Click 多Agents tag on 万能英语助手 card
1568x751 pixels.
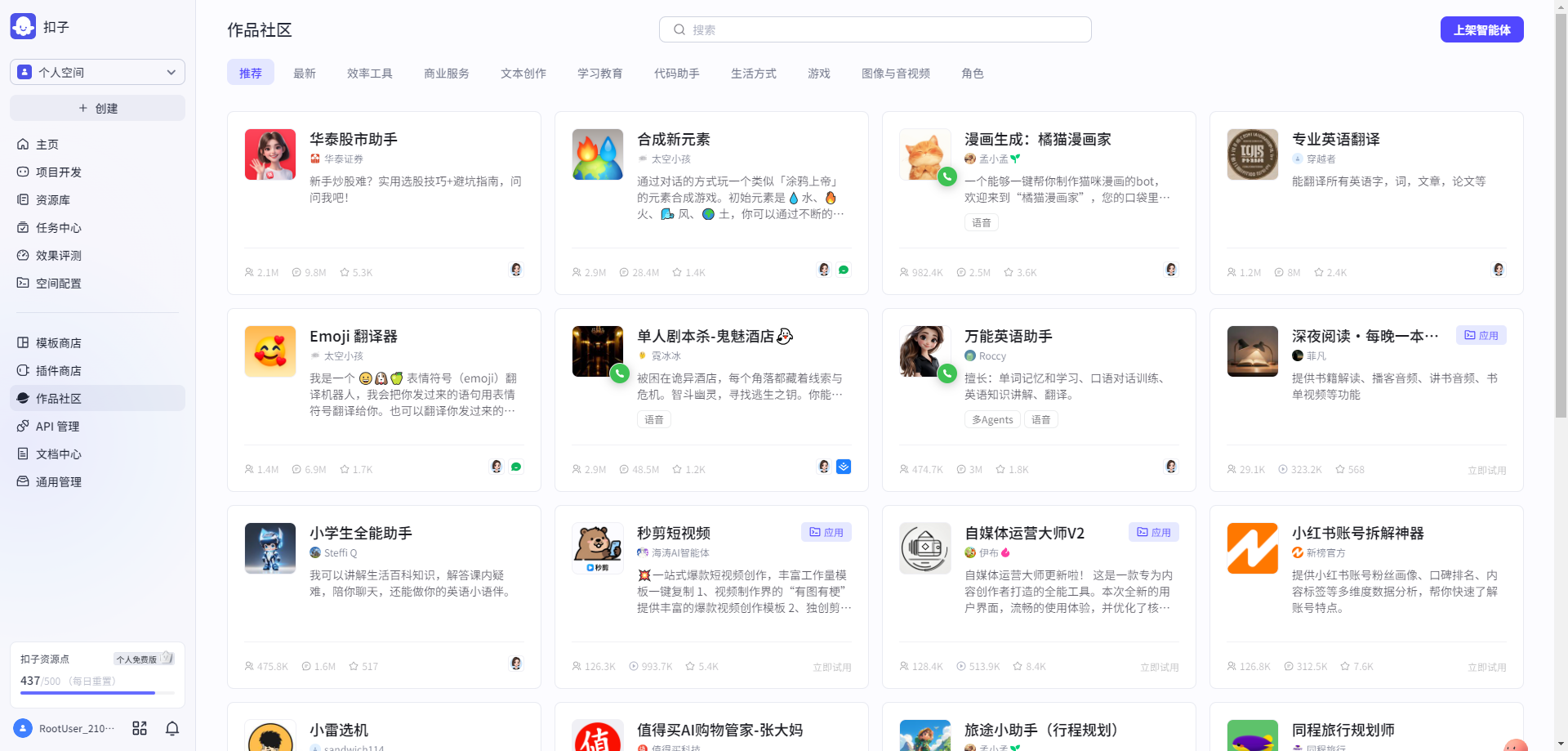992,419
